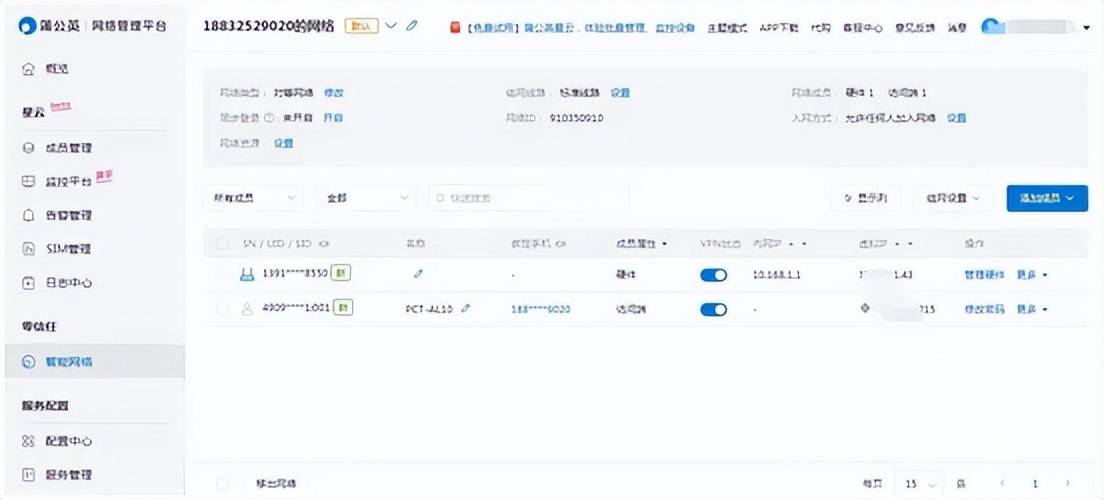Click the Oray logo in the top-left corner
The image size is (1104, 500).
click(x=27, y=26)
